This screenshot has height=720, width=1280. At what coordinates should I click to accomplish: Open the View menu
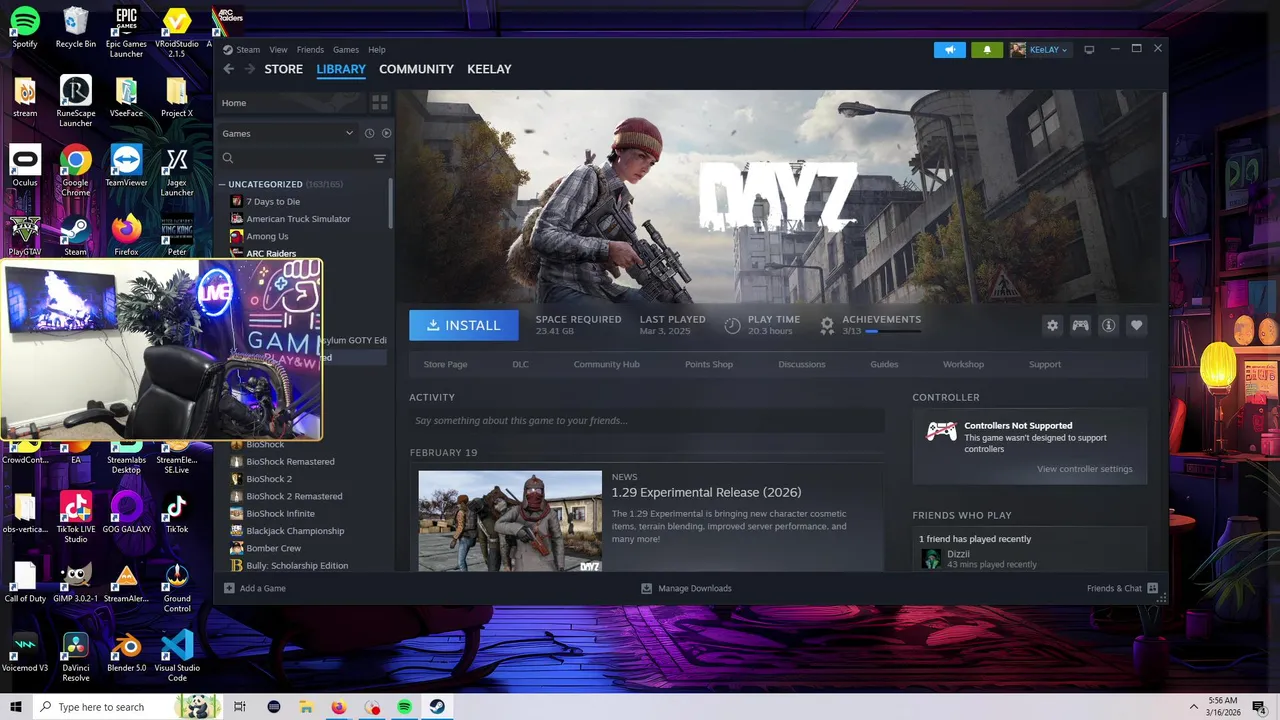tap(278, 50)
